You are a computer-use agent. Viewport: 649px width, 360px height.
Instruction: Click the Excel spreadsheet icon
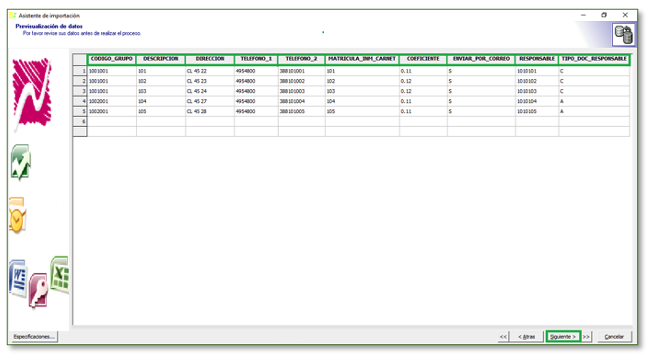click(60, 275)
